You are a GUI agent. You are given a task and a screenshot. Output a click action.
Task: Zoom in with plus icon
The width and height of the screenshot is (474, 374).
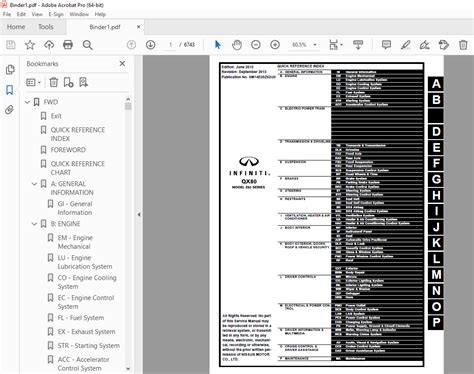pos(275,45)
